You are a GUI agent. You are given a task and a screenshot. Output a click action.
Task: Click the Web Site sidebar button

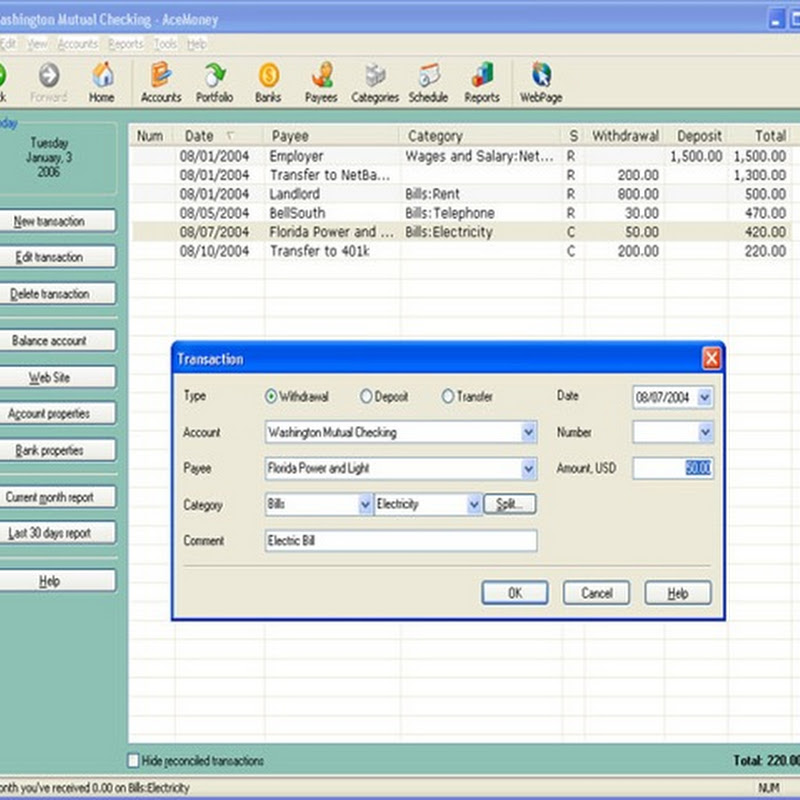point(57,378)
